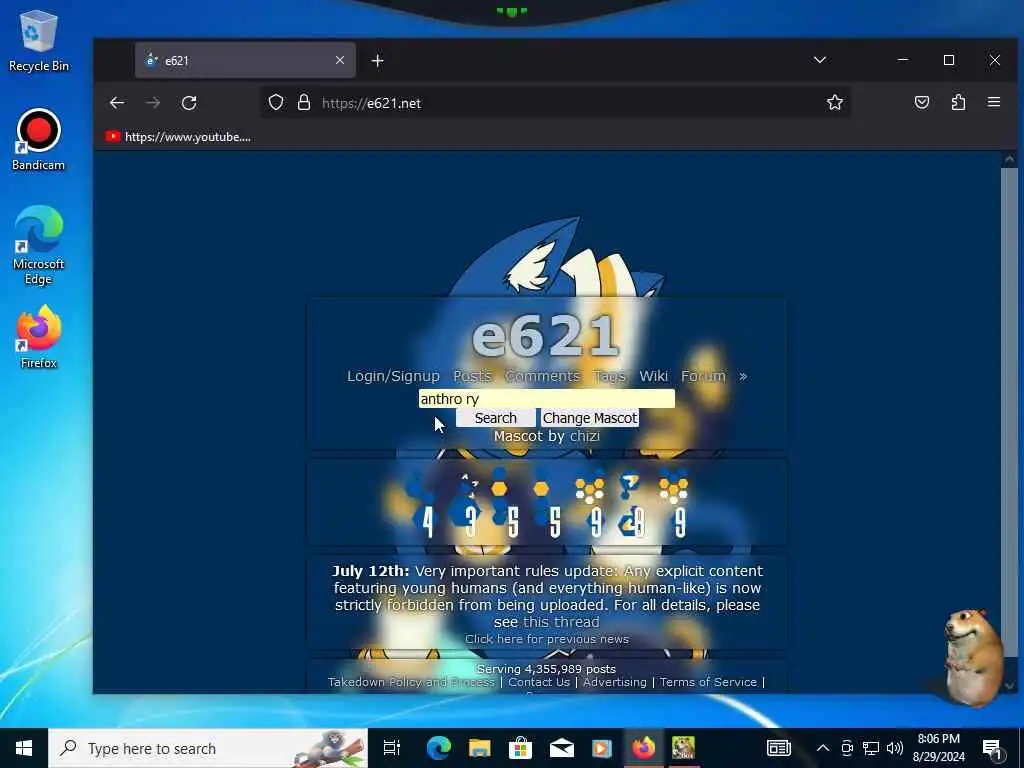Open the network tray icon

pos(871,748)
